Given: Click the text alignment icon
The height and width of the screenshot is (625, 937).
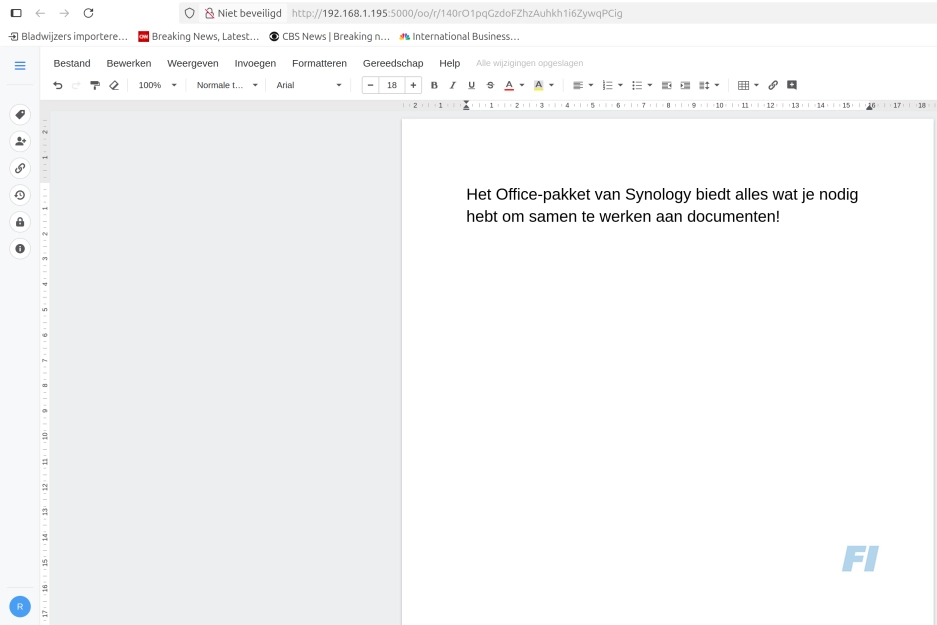Looking at the screenshot, I should pyautogui.click(x=578, y=85).
